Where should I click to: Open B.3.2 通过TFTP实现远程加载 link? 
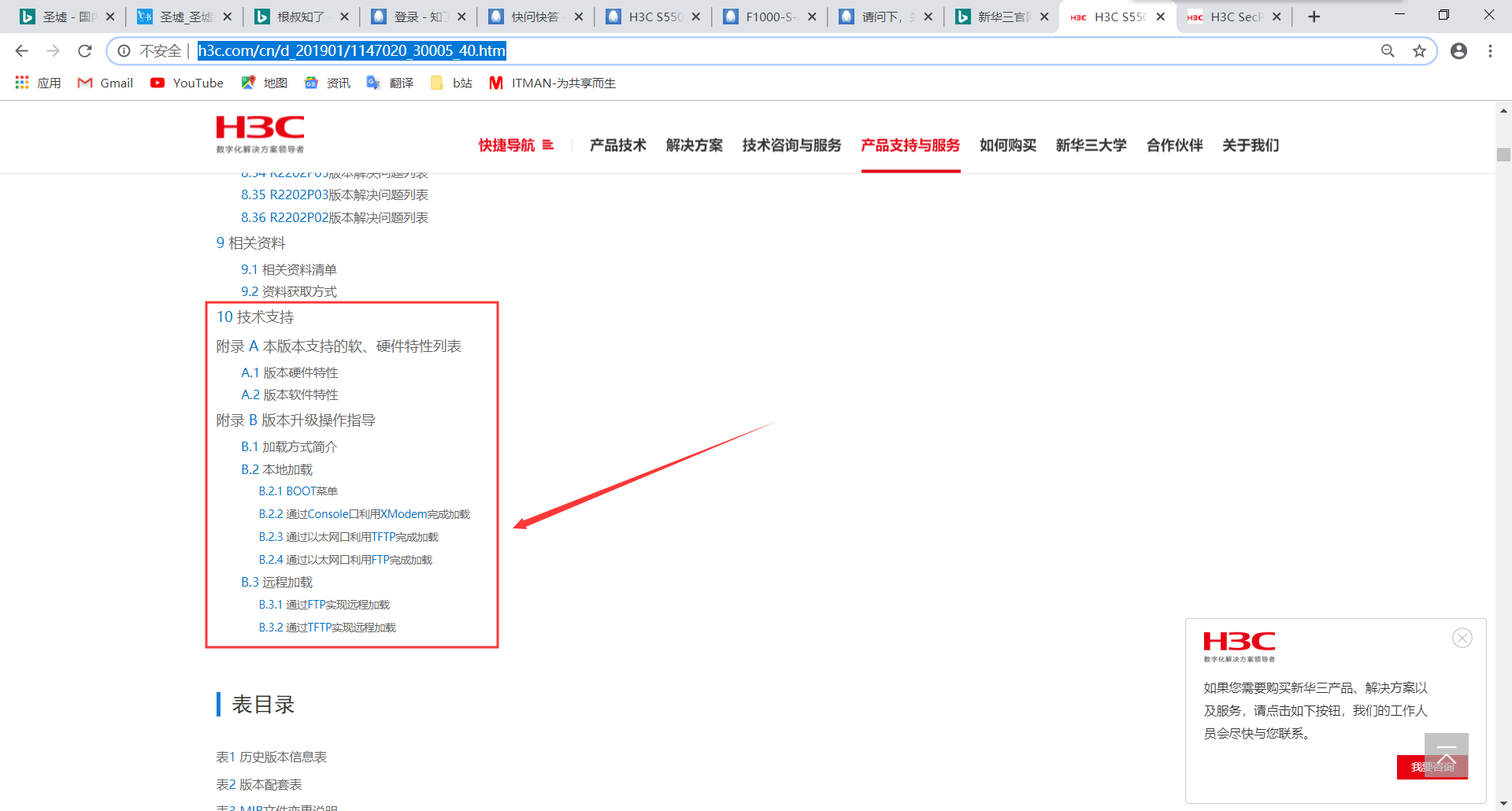point(328,628)
